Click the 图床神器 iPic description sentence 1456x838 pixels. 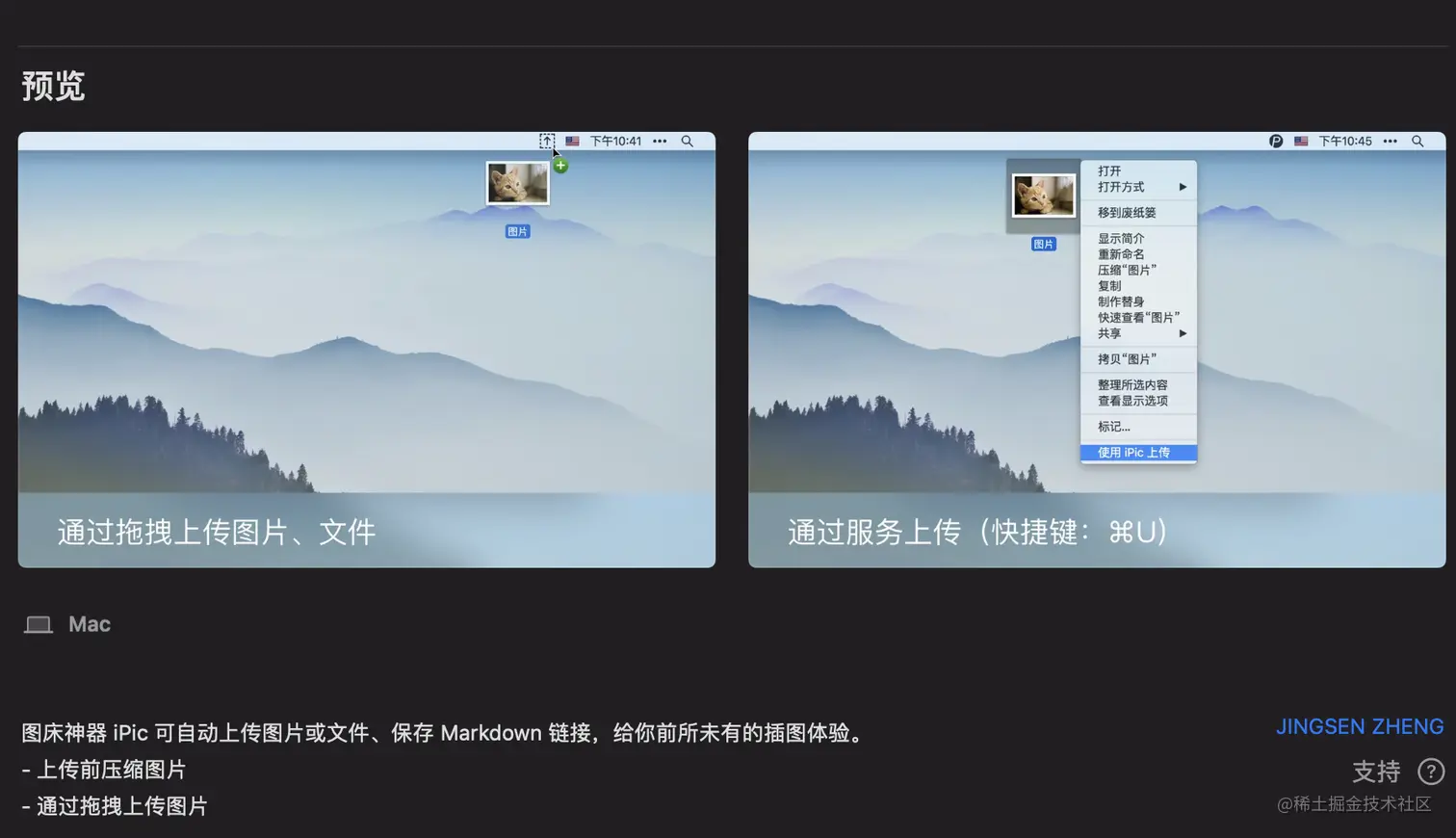(443, 733)
